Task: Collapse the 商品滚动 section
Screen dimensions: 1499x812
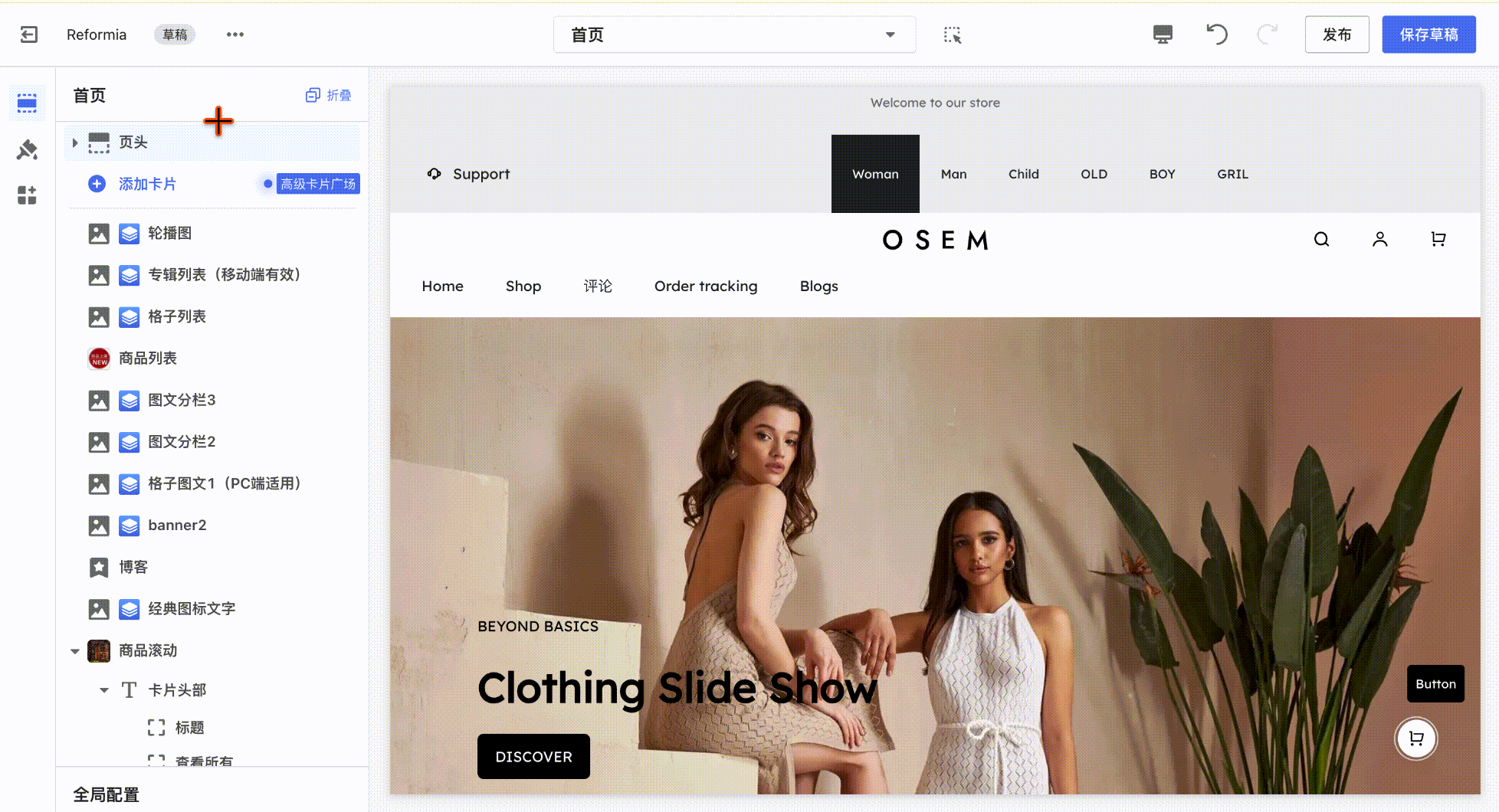Action: (75, 651)
